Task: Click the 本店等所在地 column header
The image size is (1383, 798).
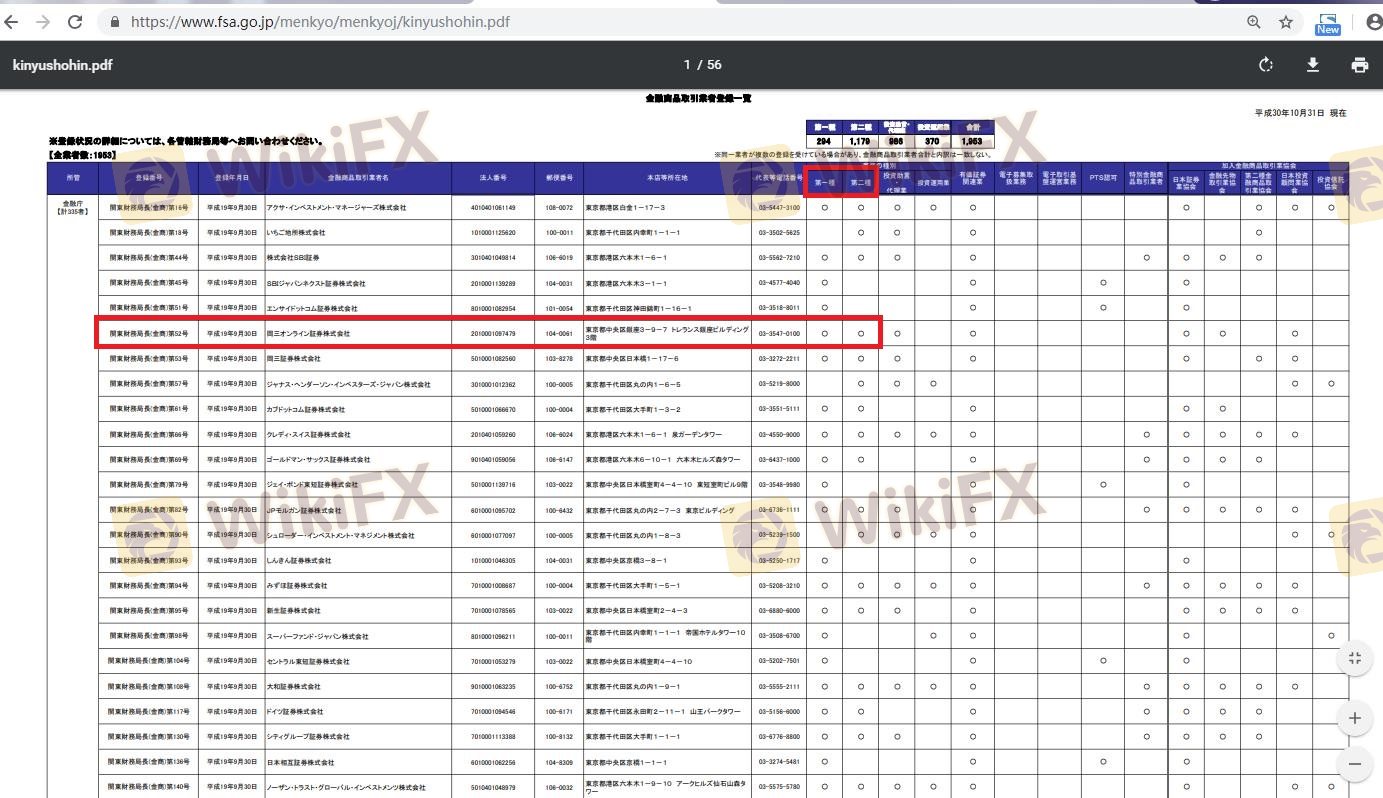Action: (667, 178)
